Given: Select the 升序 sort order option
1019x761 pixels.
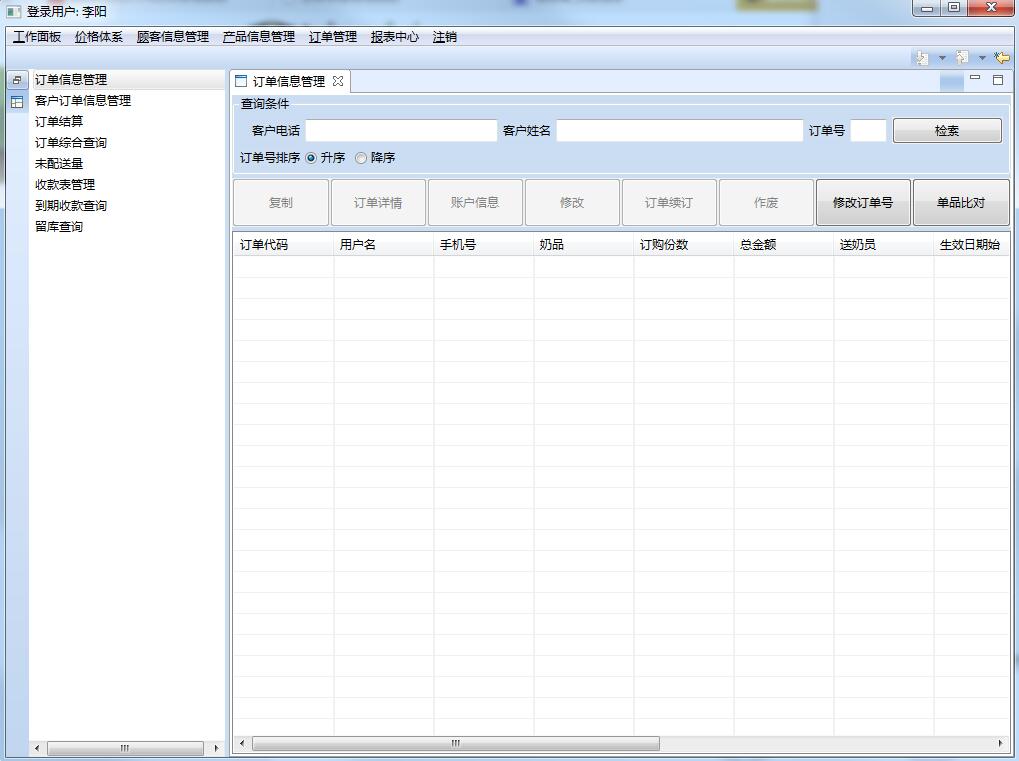Looking at the screenshot, I should click(x=313, y=157).
